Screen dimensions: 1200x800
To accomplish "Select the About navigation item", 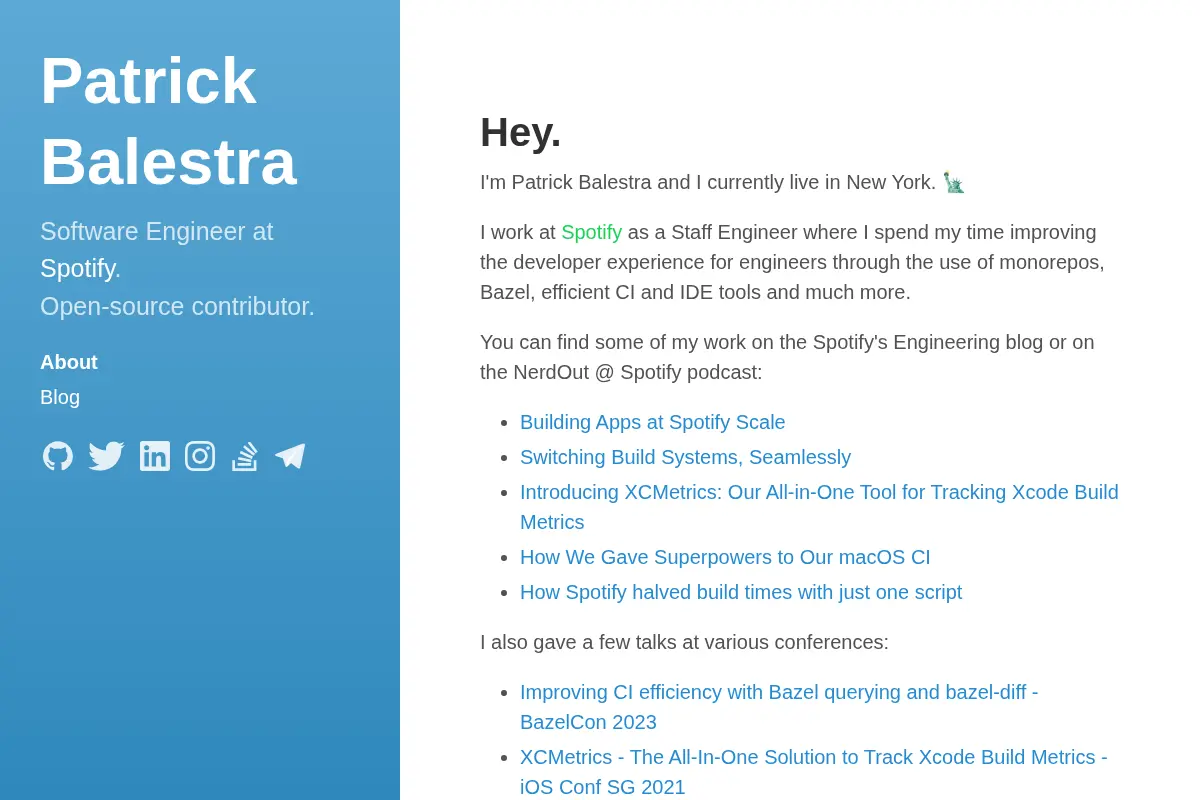I will pos(69,362).
